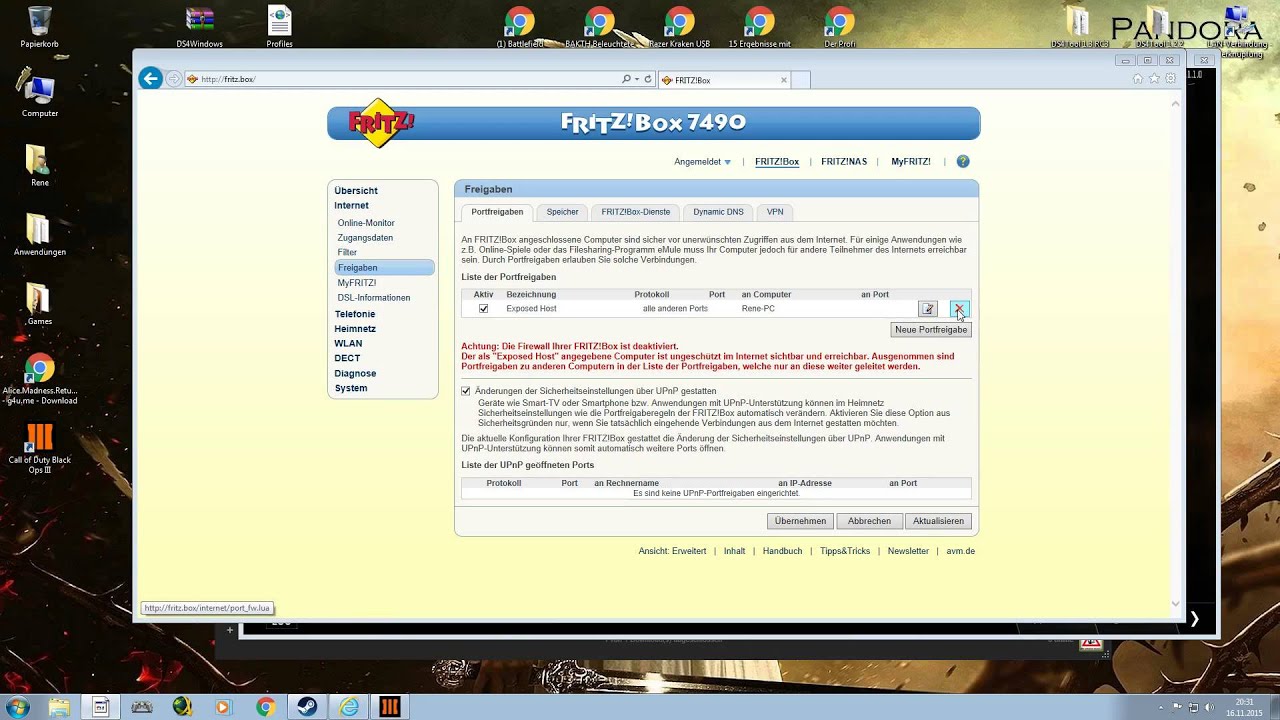The height and width of the screenshot is (720, 1280).
Task: Open the Tipps&Tricks footer link
Action: 845,551
